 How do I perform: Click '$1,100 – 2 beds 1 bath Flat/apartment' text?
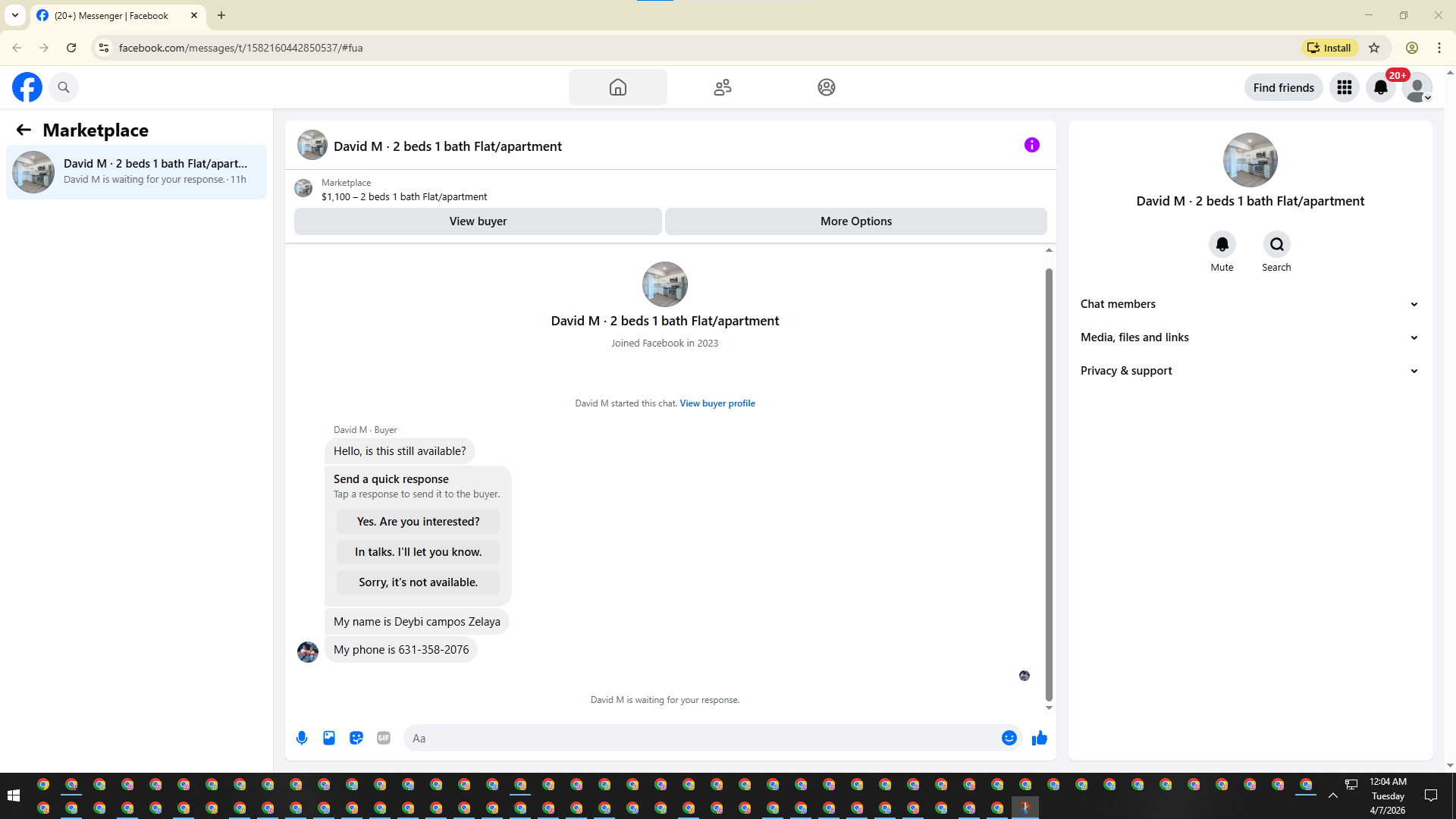pyautogui.click(x=404, y=197)
